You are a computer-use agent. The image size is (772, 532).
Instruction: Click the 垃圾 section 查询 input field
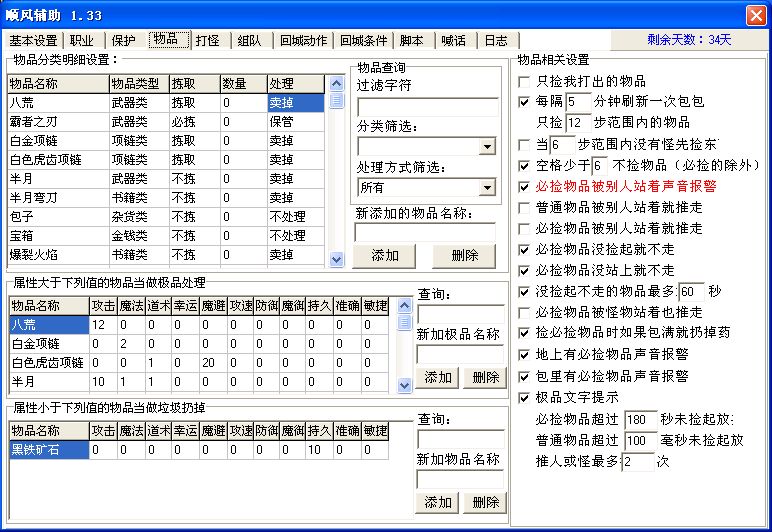(460, 439)
